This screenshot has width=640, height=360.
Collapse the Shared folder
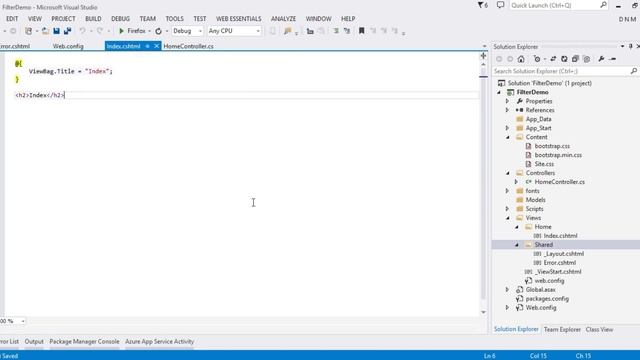(517, 245)
